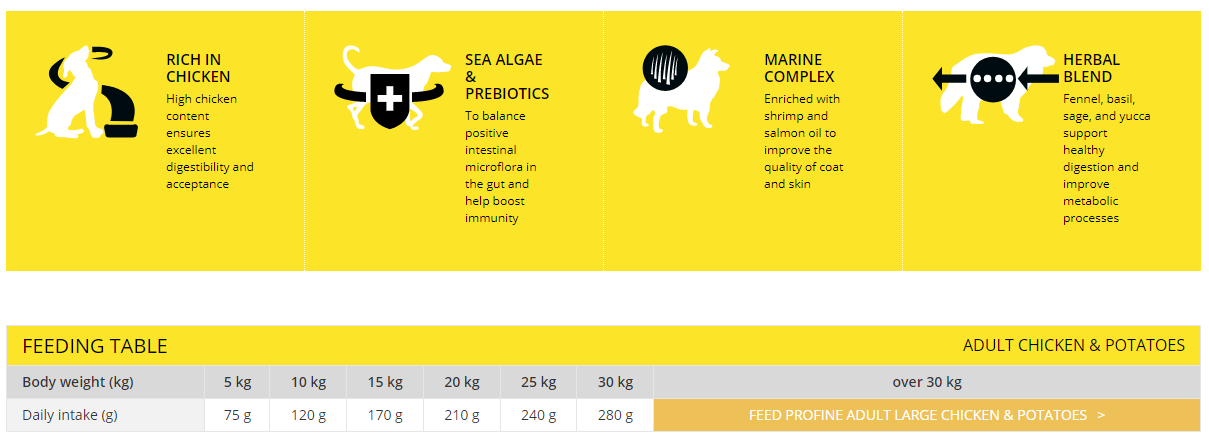Select the Herbal Blend heading

point(1091,68)
